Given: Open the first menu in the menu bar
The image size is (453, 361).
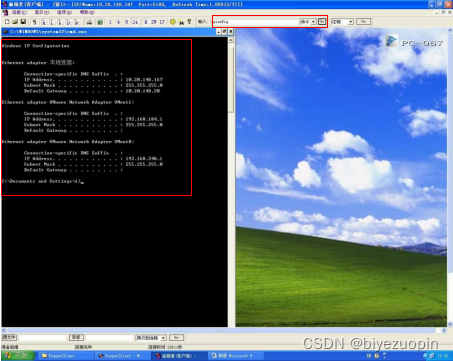Looking at the screenshot, I should (x=19, y=12).
